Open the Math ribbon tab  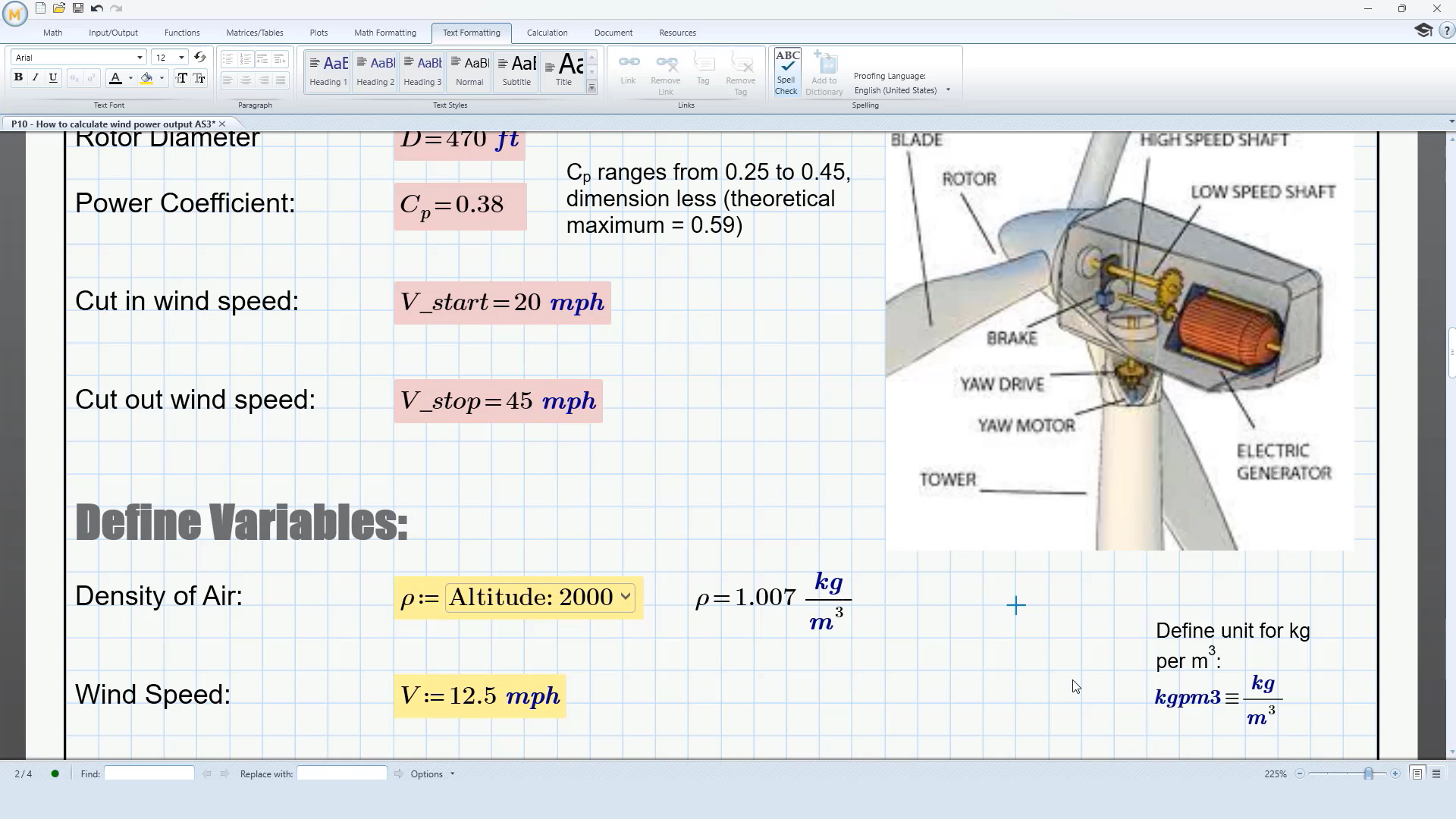[x=53, y=33]
